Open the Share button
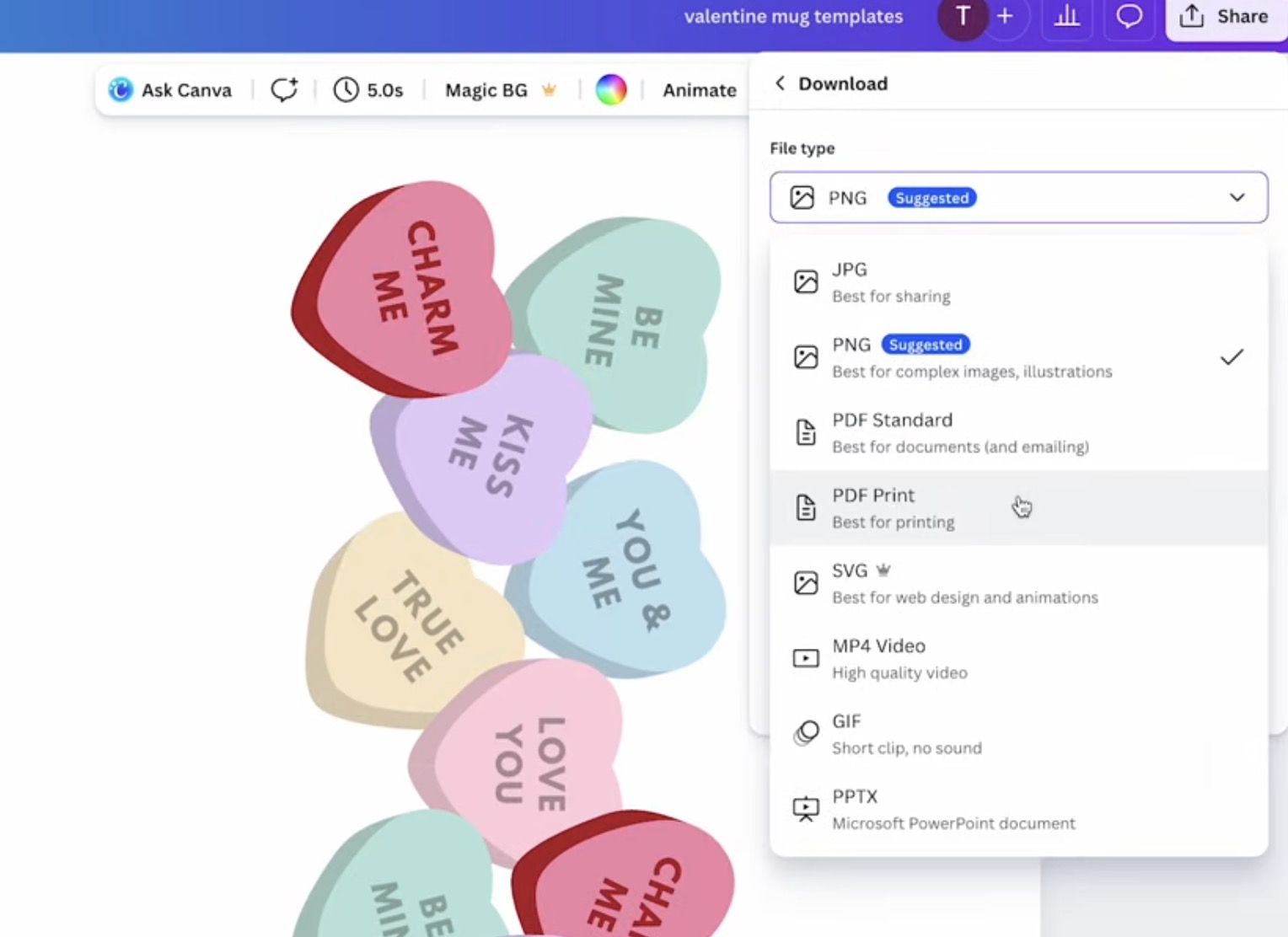This screenshot has width=1288, height=937. [x=1226, y=17]
